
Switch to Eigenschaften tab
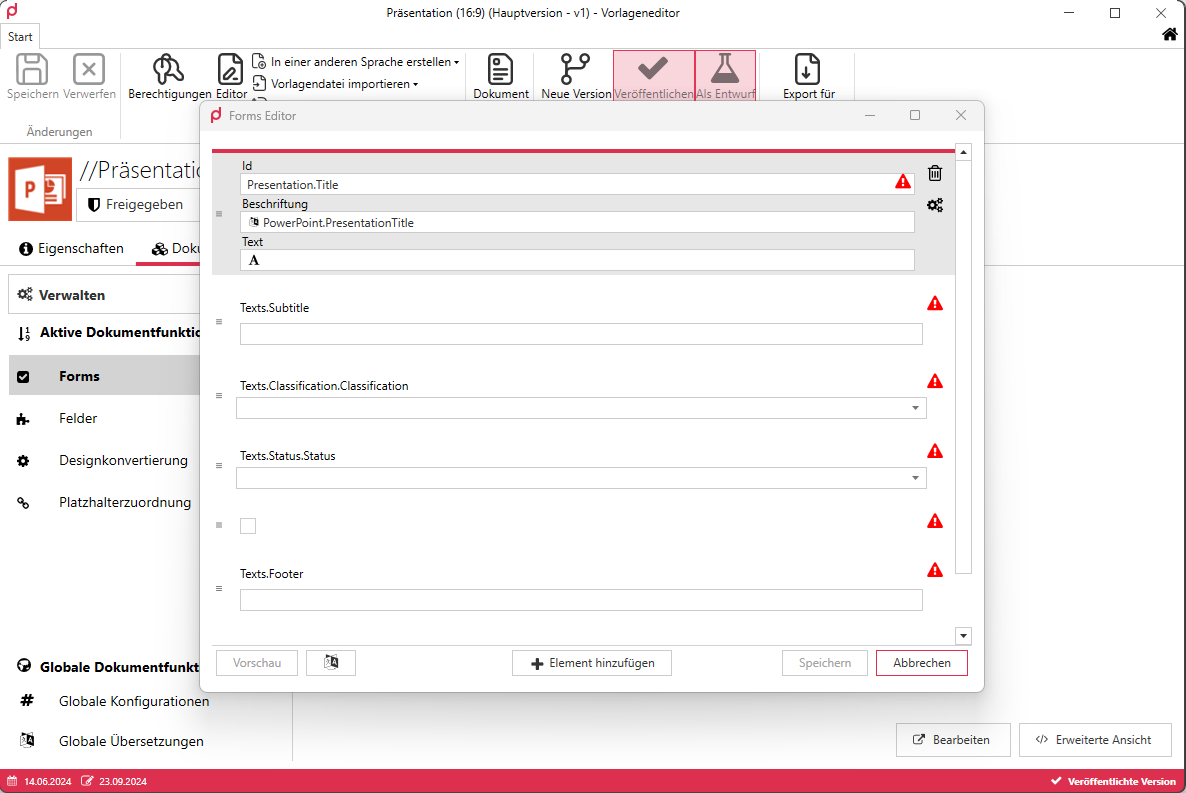72,248
